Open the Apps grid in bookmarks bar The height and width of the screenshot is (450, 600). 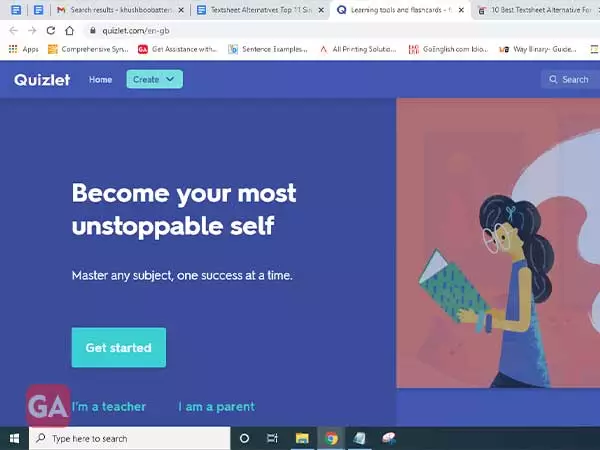point(24,49)
